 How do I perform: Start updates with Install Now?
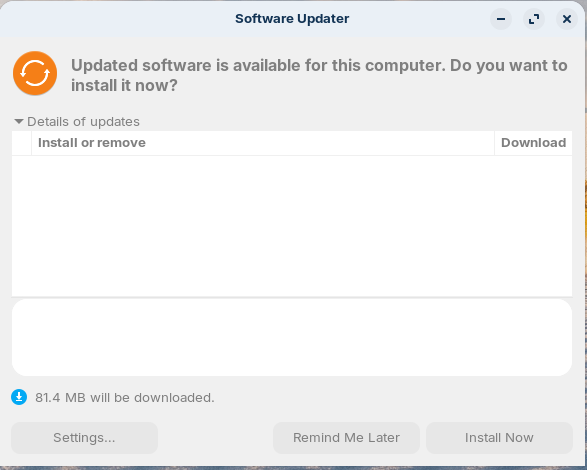tap(499, 438)
